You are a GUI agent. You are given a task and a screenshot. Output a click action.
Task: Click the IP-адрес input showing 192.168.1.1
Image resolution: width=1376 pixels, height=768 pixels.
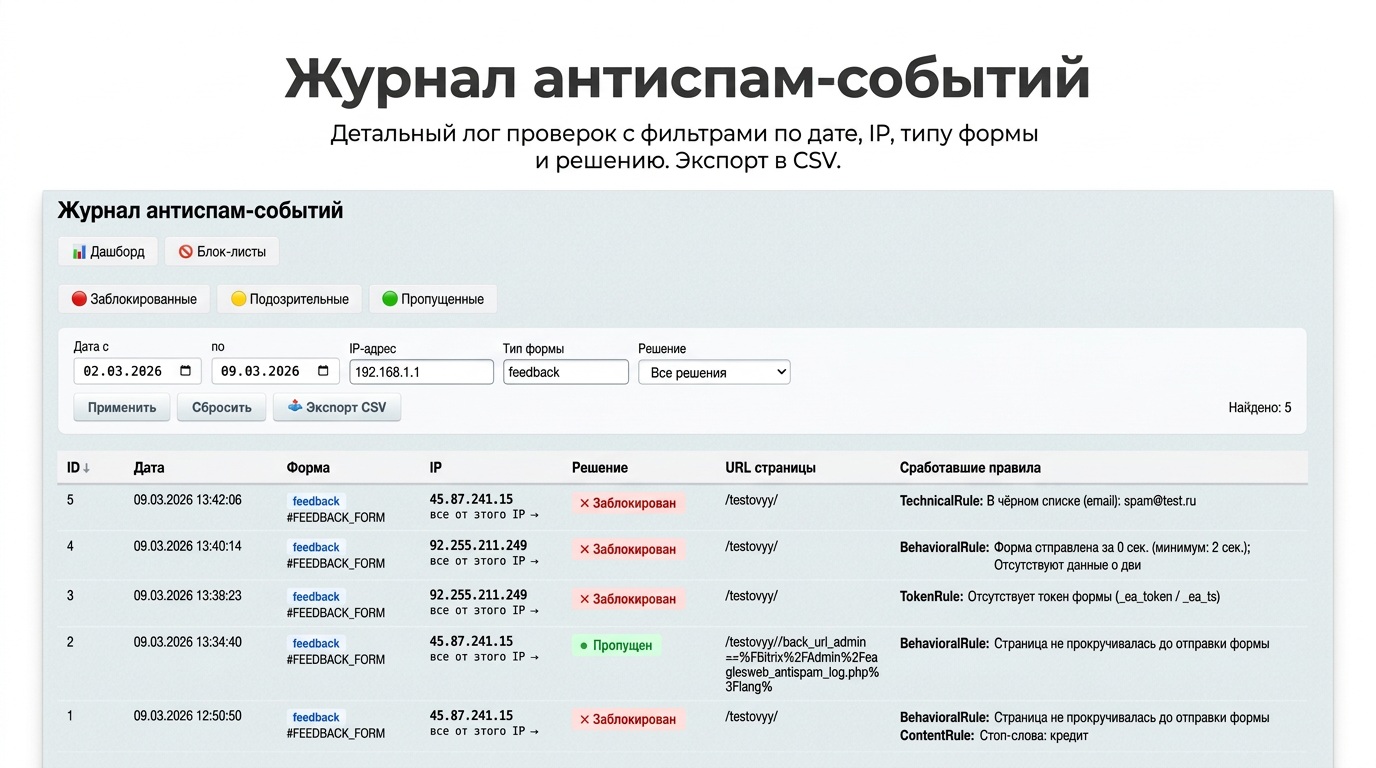420,371
